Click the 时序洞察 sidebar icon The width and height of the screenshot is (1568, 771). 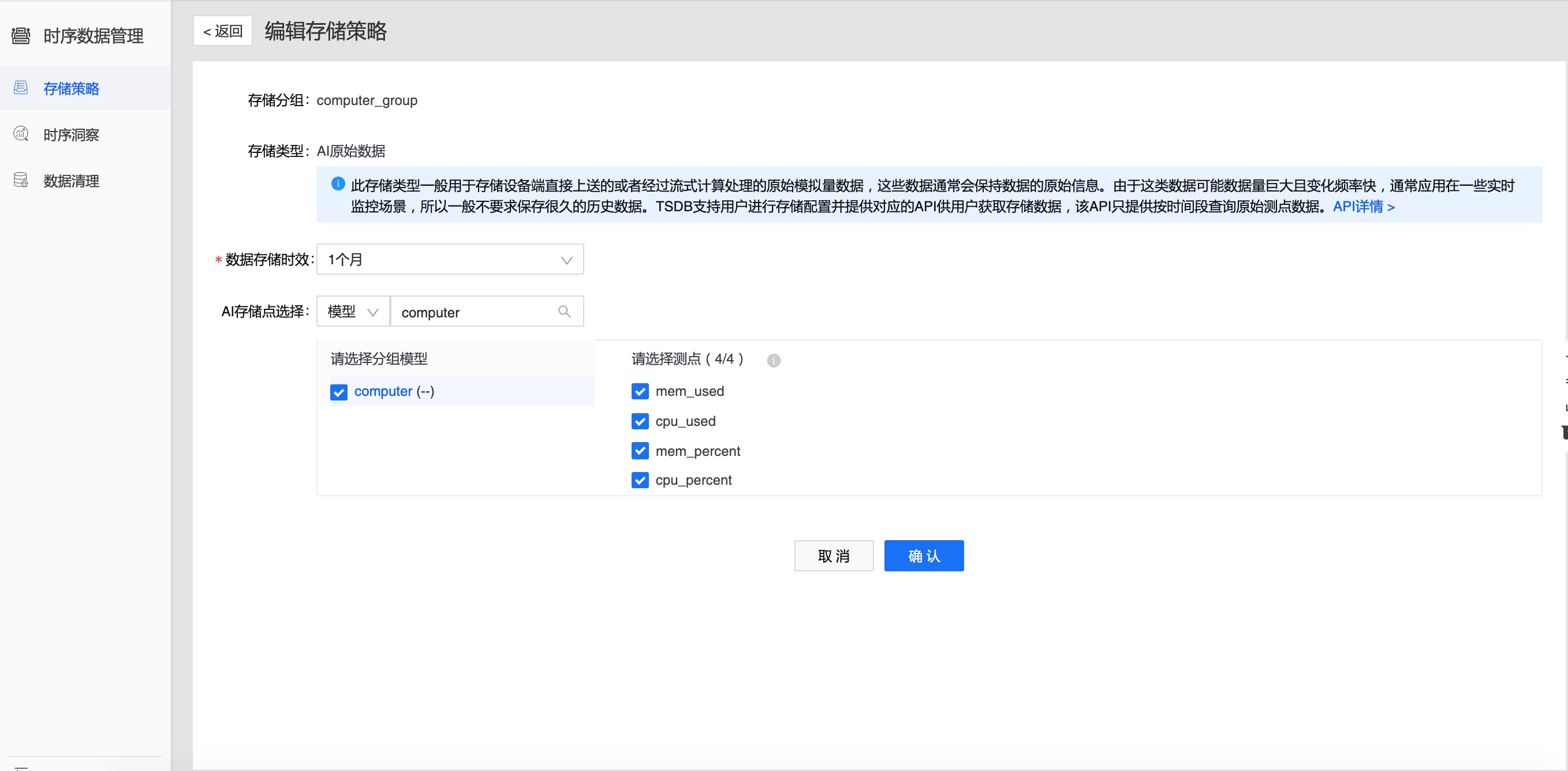pyautogui.click(x=21, y=134)
